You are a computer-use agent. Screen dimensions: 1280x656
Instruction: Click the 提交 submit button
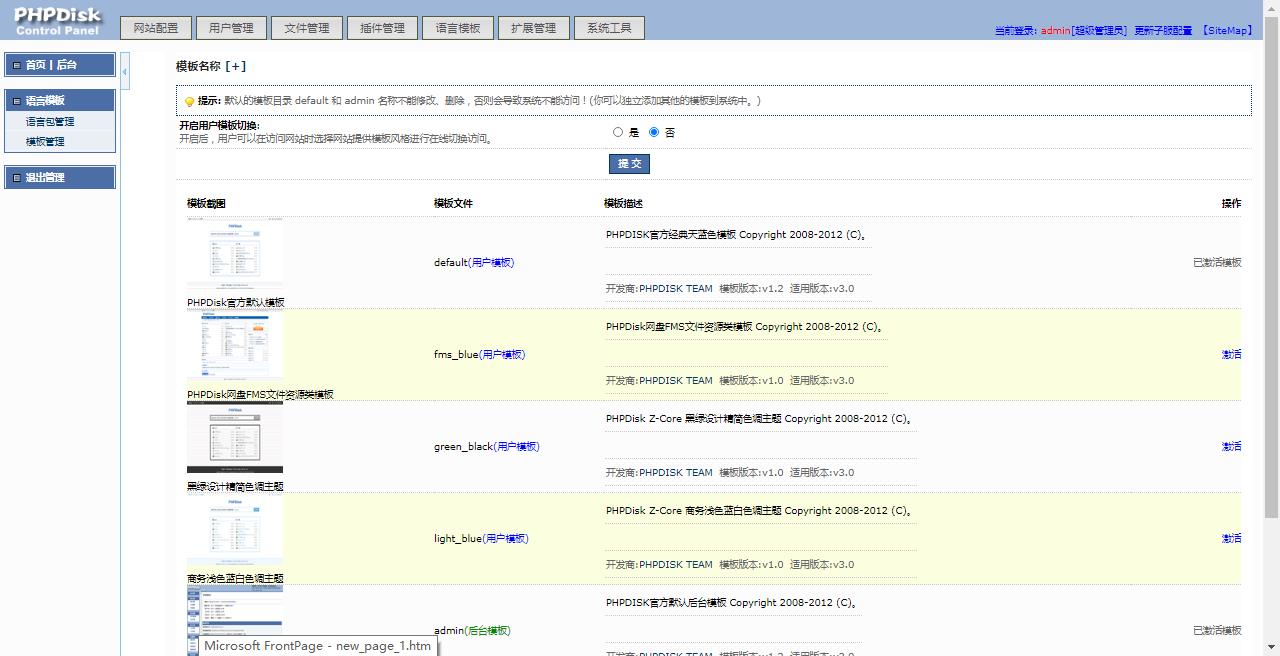pos(629,164)
